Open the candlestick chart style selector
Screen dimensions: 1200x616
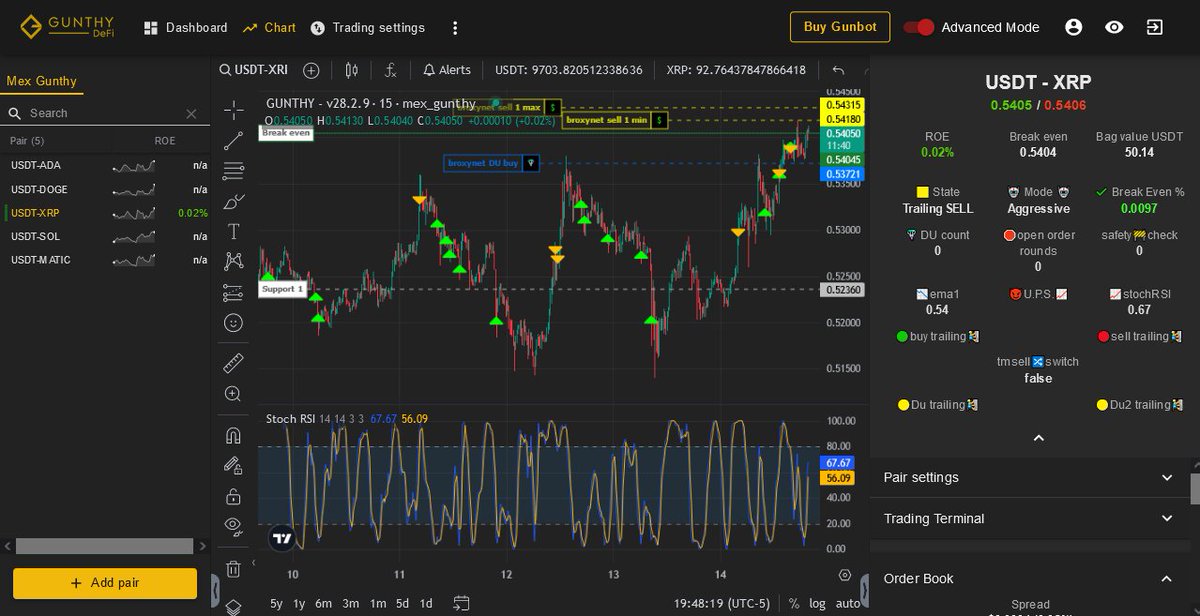(351, 70)
